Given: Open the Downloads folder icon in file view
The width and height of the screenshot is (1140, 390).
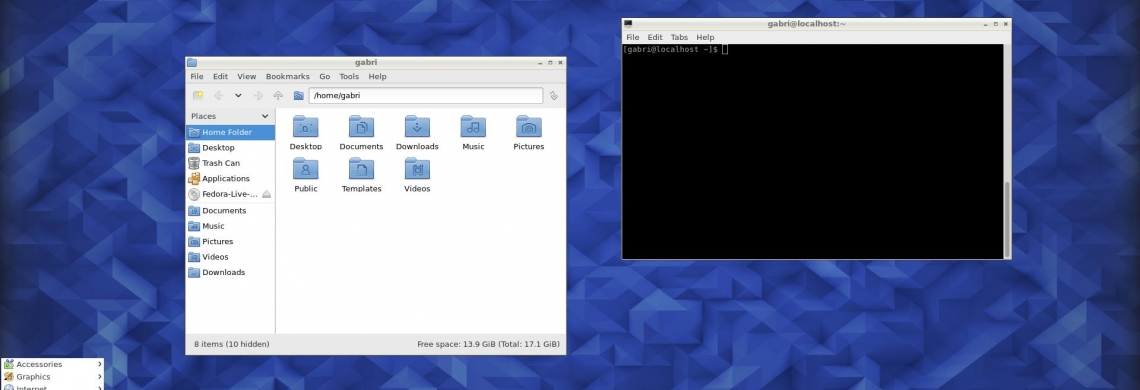Looking at the screenshot, I should pyautogui.click(x=417, y=127).
